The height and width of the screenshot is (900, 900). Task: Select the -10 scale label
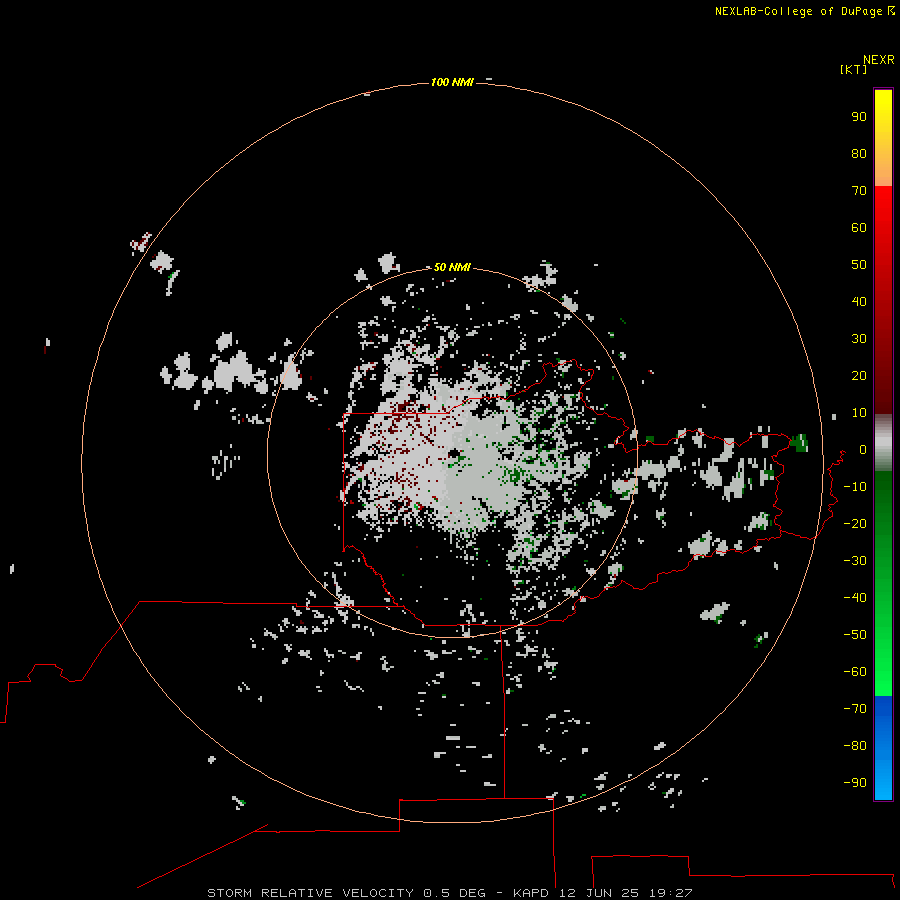click(x=855, y=487)
